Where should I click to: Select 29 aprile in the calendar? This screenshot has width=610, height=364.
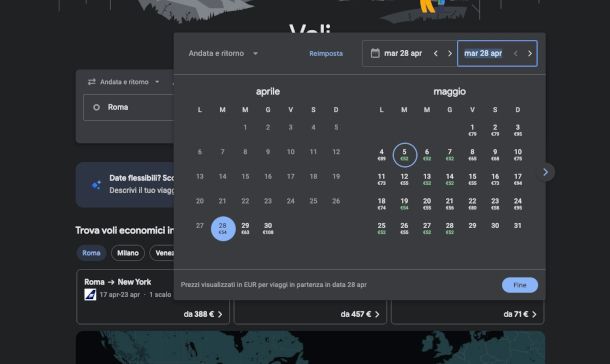[245, 228]
